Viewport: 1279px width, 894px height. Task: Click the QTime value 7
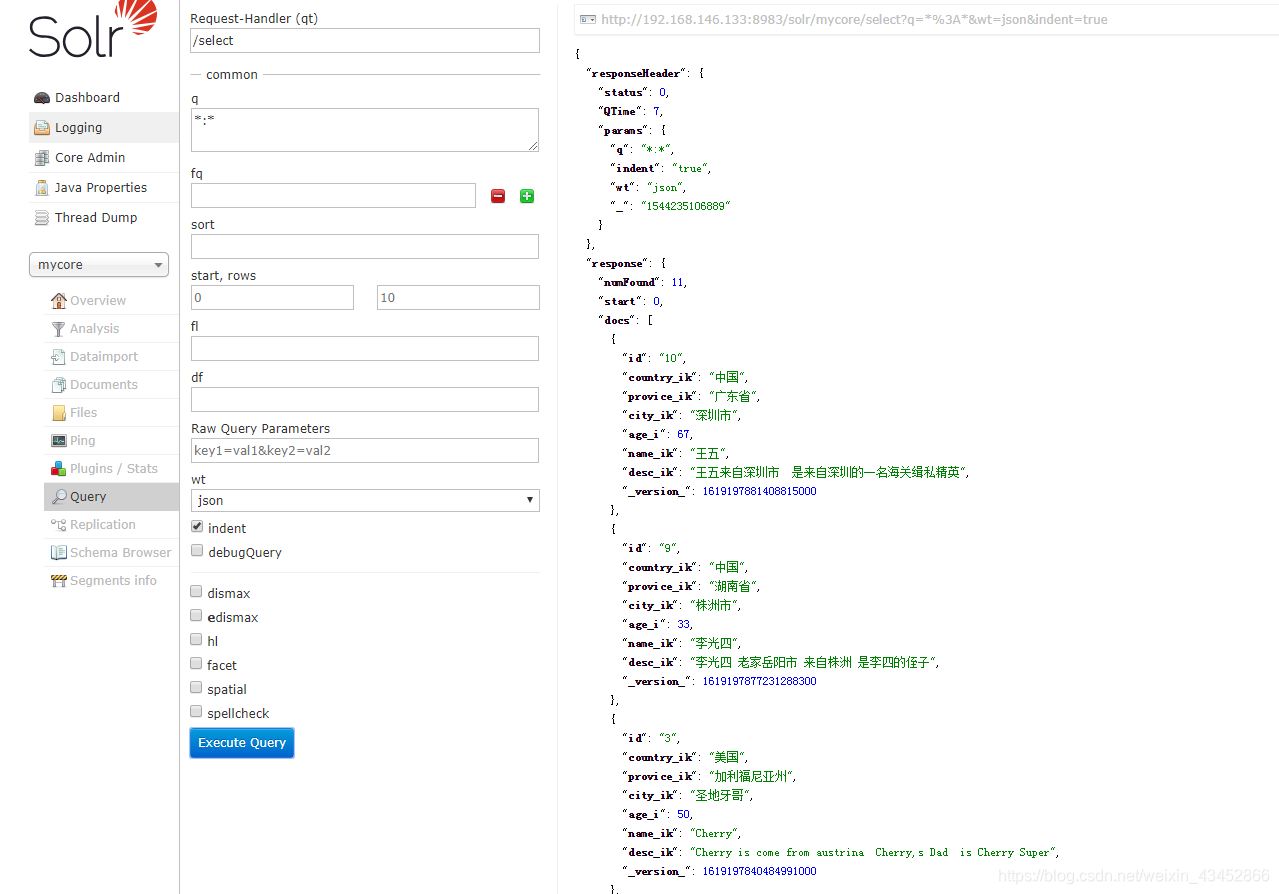pyautogui.click(x=656, y=112)
